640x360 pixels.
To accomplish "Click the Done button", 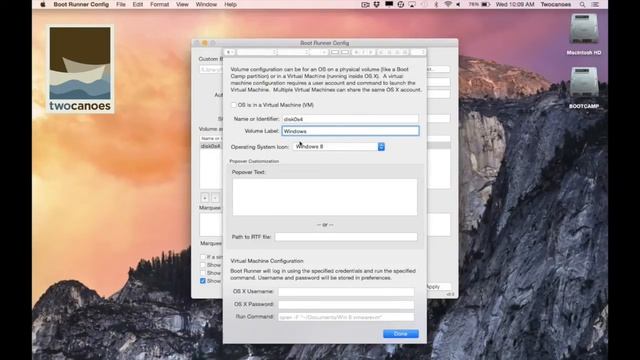I will tap(401, 334).
